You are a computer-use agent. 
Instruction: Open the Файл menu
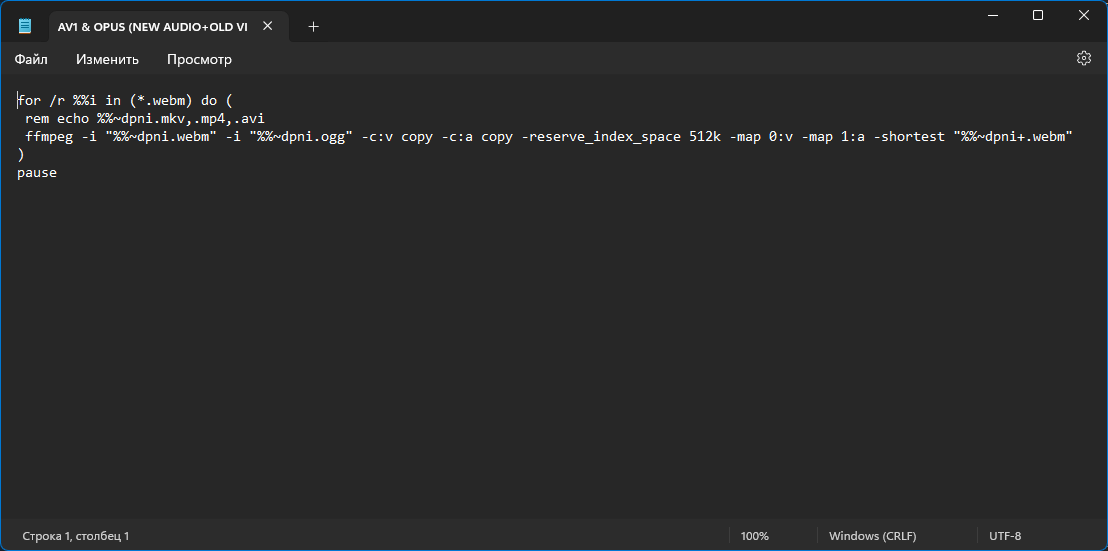pyautogui.click(x=31, y=59)
